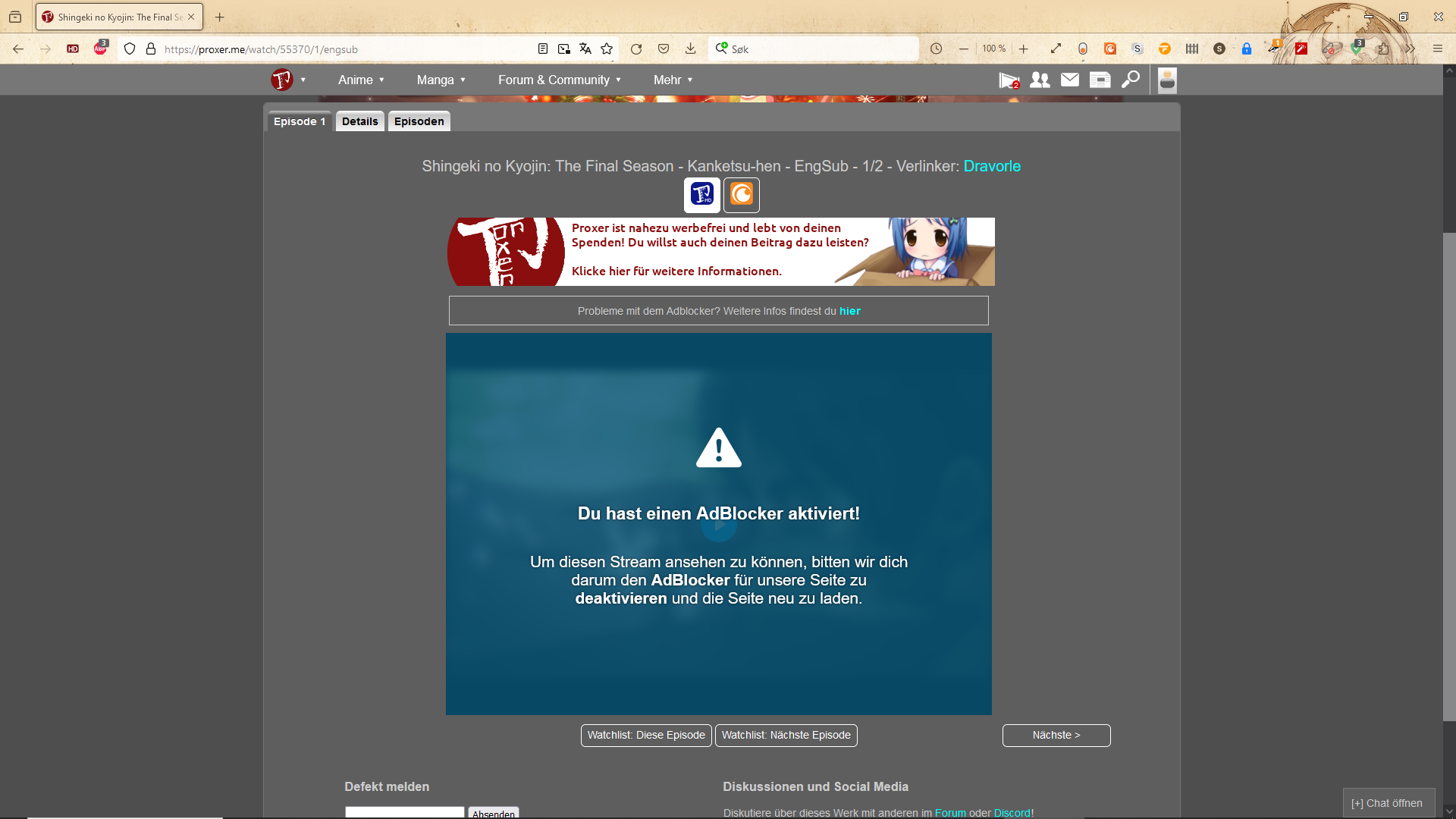Switch to the Episoden tab
The height and width of the screenshot is (819, 1456).
click(419, 121)
